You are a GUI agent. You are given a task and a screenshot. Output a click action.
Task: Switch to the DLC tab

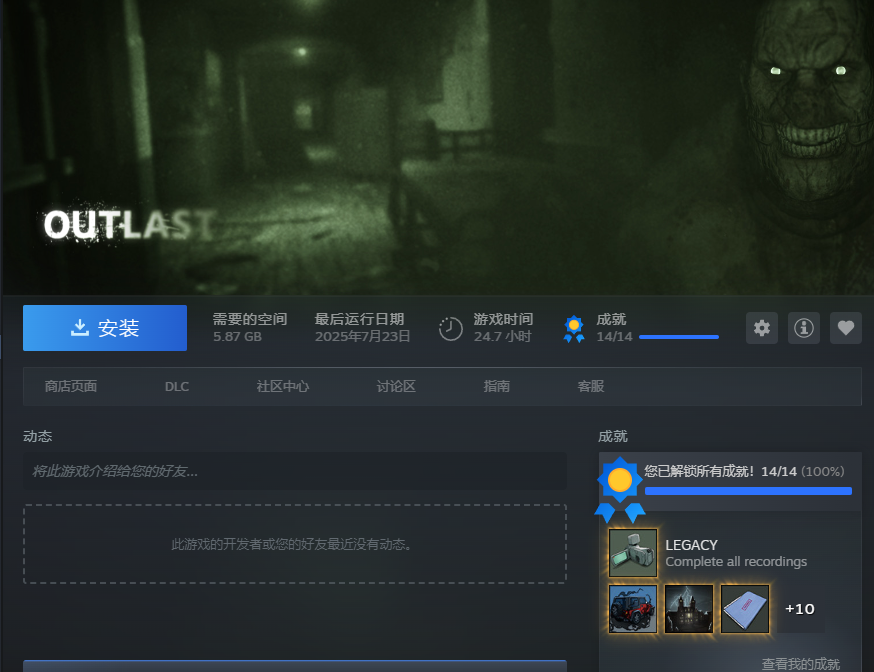[x=177, y=386]
